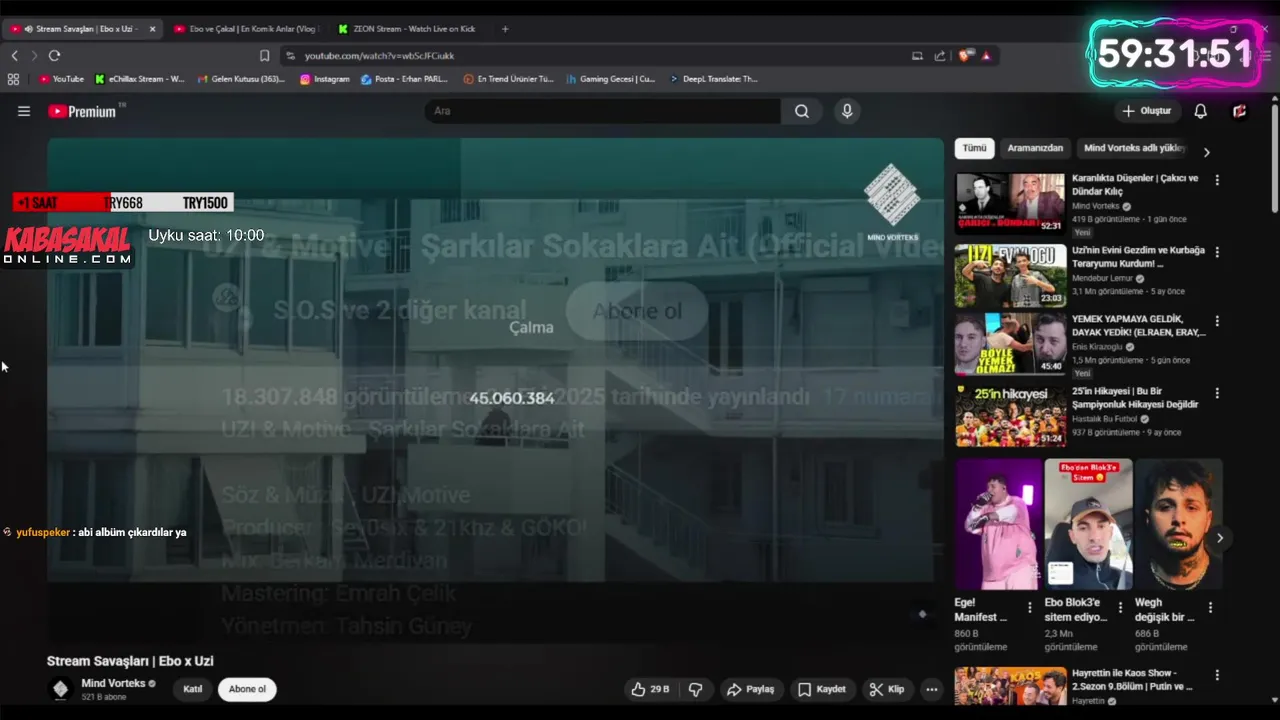
Task: Open the YouTube hamburger guide menu
Action: [24, 111]
